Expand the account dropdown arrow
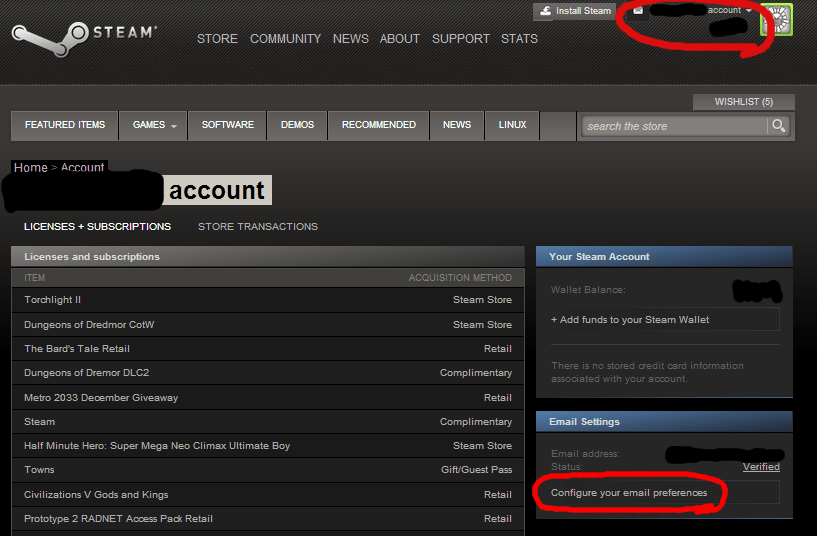Screen dimensions: 817x536 749,10
